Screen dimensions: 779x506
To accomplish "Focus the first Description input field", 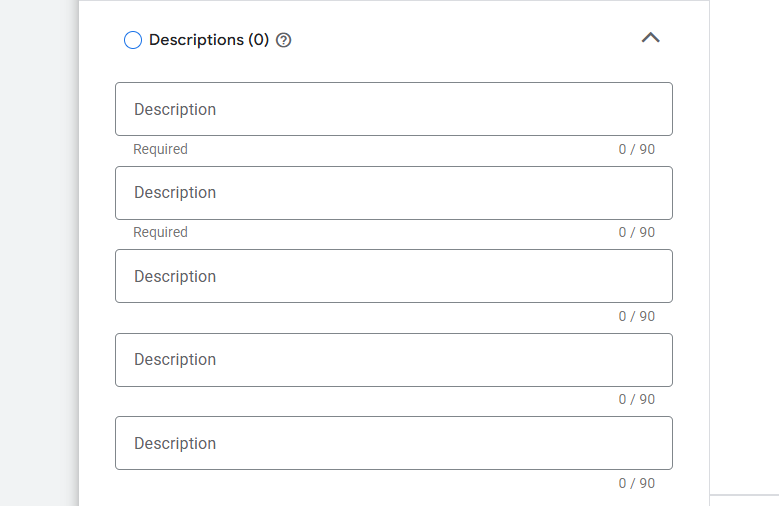I will tap(393, 109).
